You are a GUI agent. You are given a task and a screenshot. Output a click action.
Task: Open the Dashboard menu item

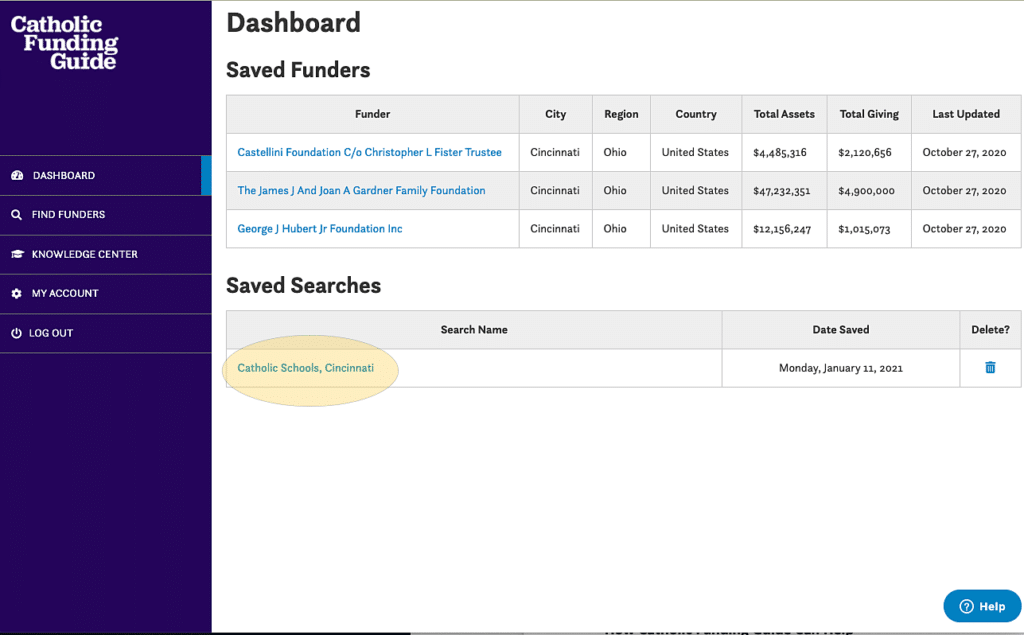click(x=106, y=176)
